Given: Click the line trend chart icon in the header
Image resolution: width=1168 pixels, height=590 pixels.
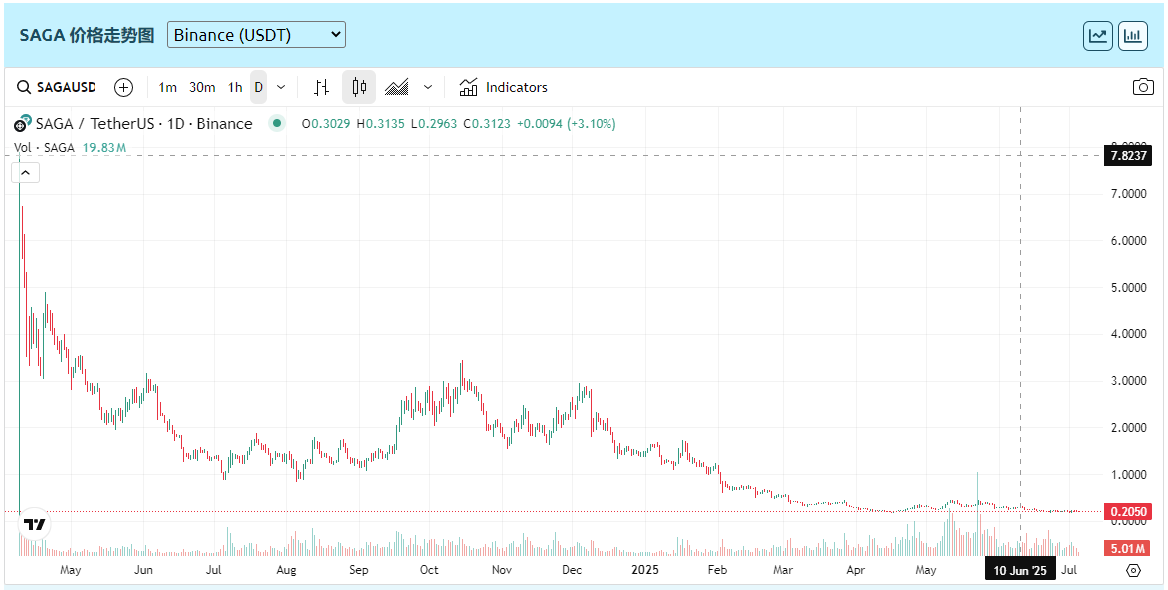Looking at the screenshot, I should [1098, 36].
